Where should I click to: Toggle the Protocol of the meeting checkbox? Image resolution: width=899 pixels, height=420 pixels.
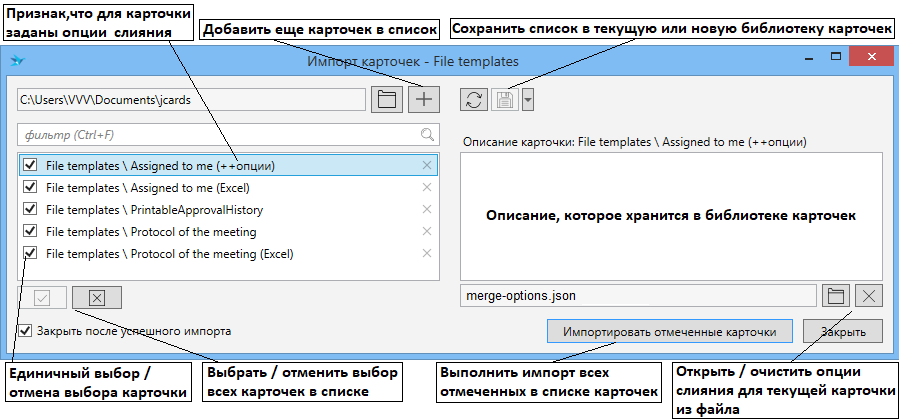click(x=30, y=231)
